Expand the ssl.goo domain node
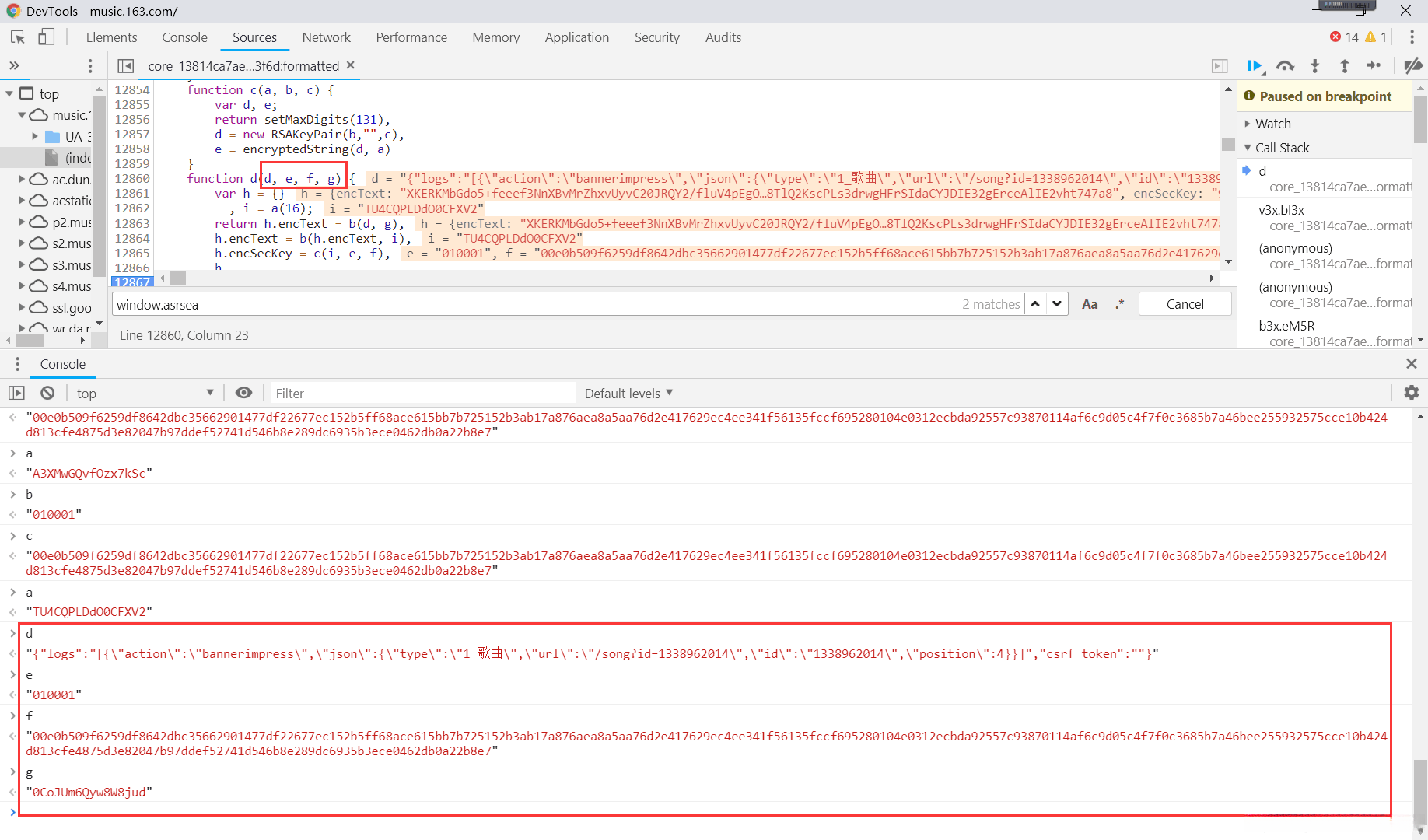 pyautogui.click(x=23, y=308)
